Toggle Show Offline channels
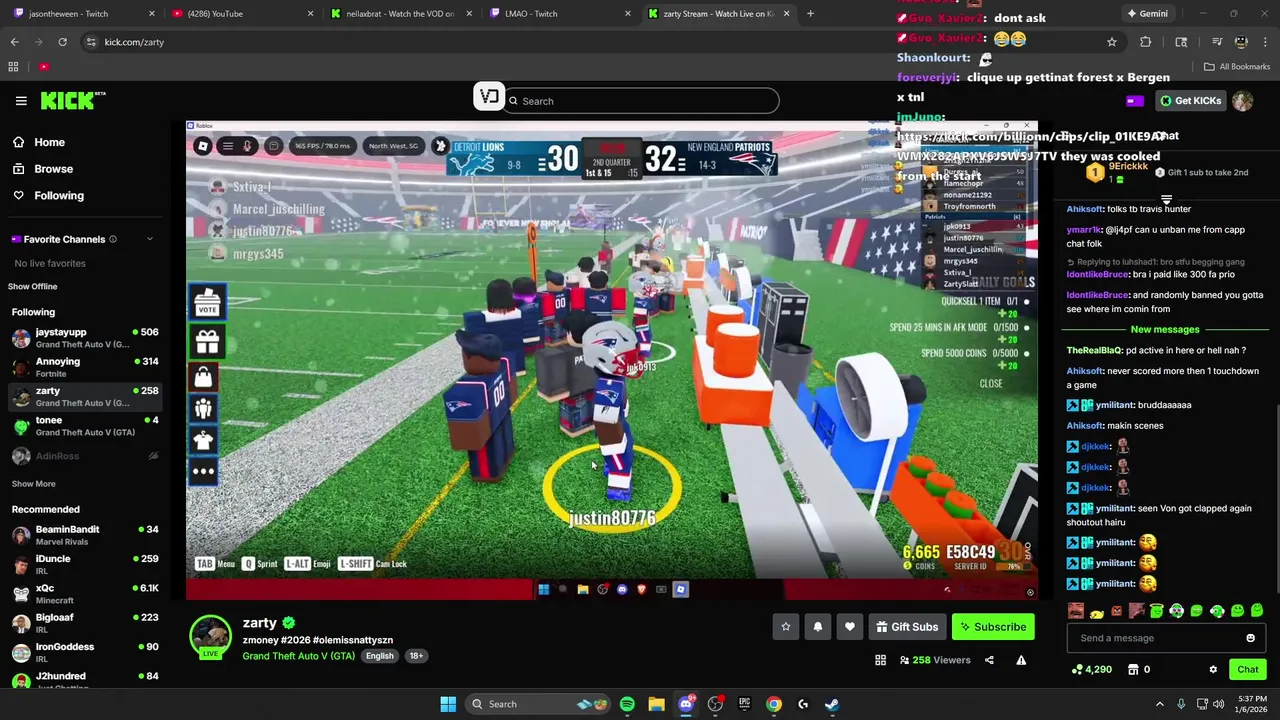The width and height of the screenshot is (1280, 720). tap(33, 286)
